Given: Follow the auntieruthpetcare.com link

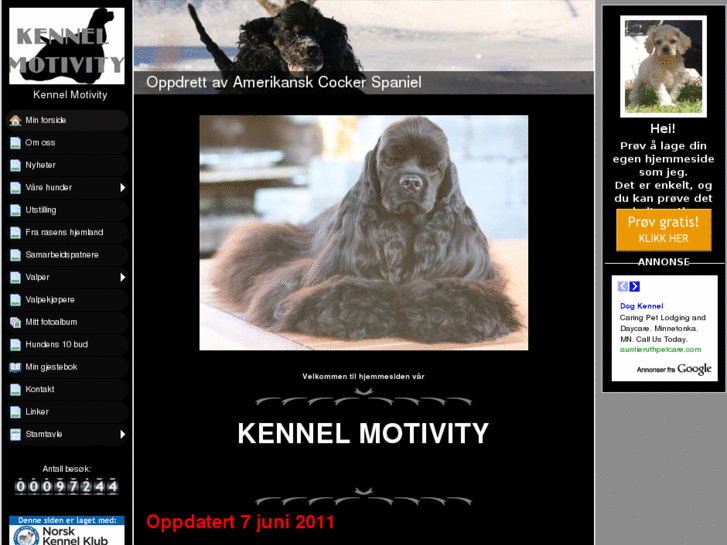Looking at the screenshot, I should pos(660,349).
